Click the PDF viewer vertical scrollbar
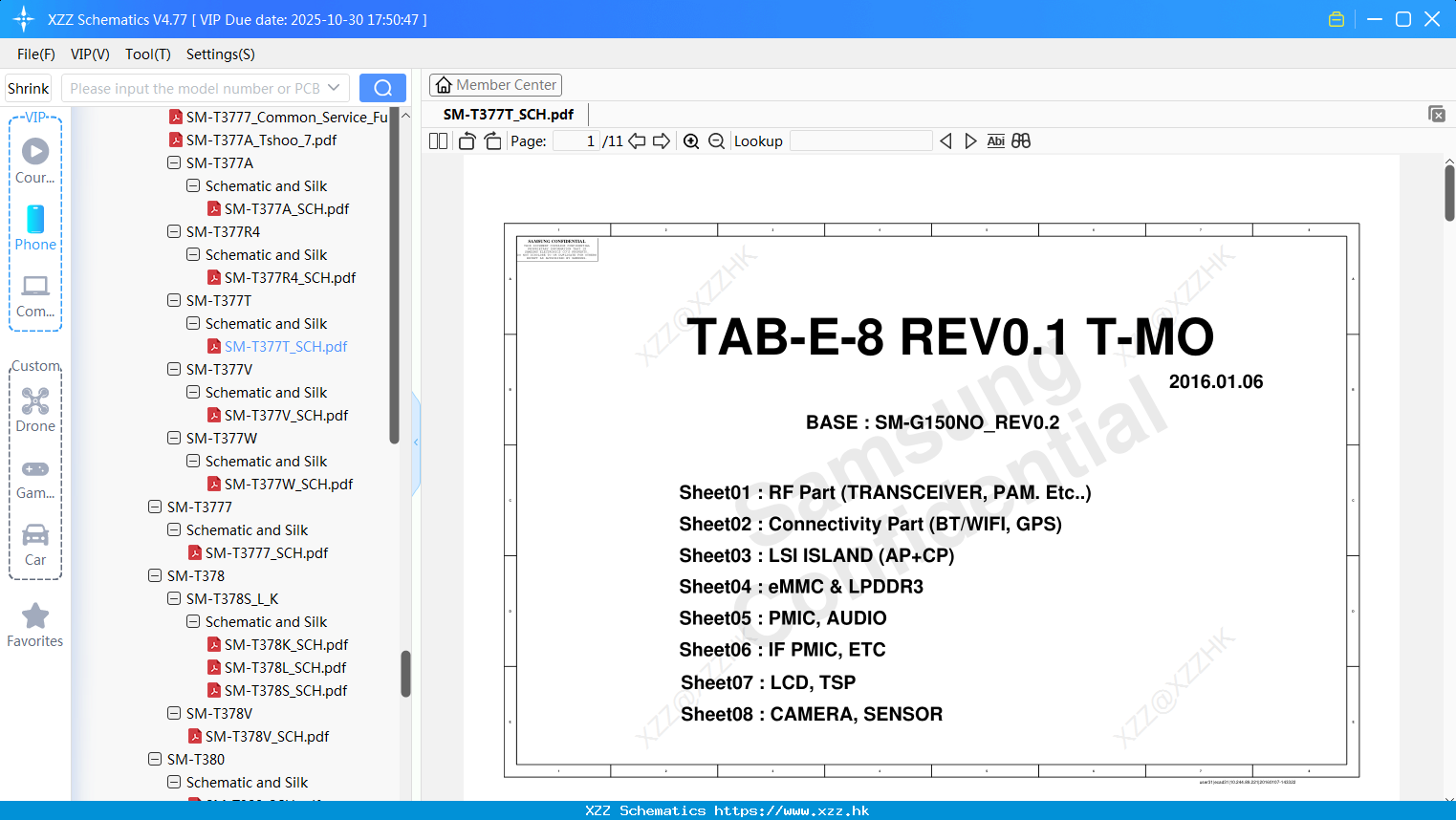Screen dimensions: 1456x820 click(1449, 193)
